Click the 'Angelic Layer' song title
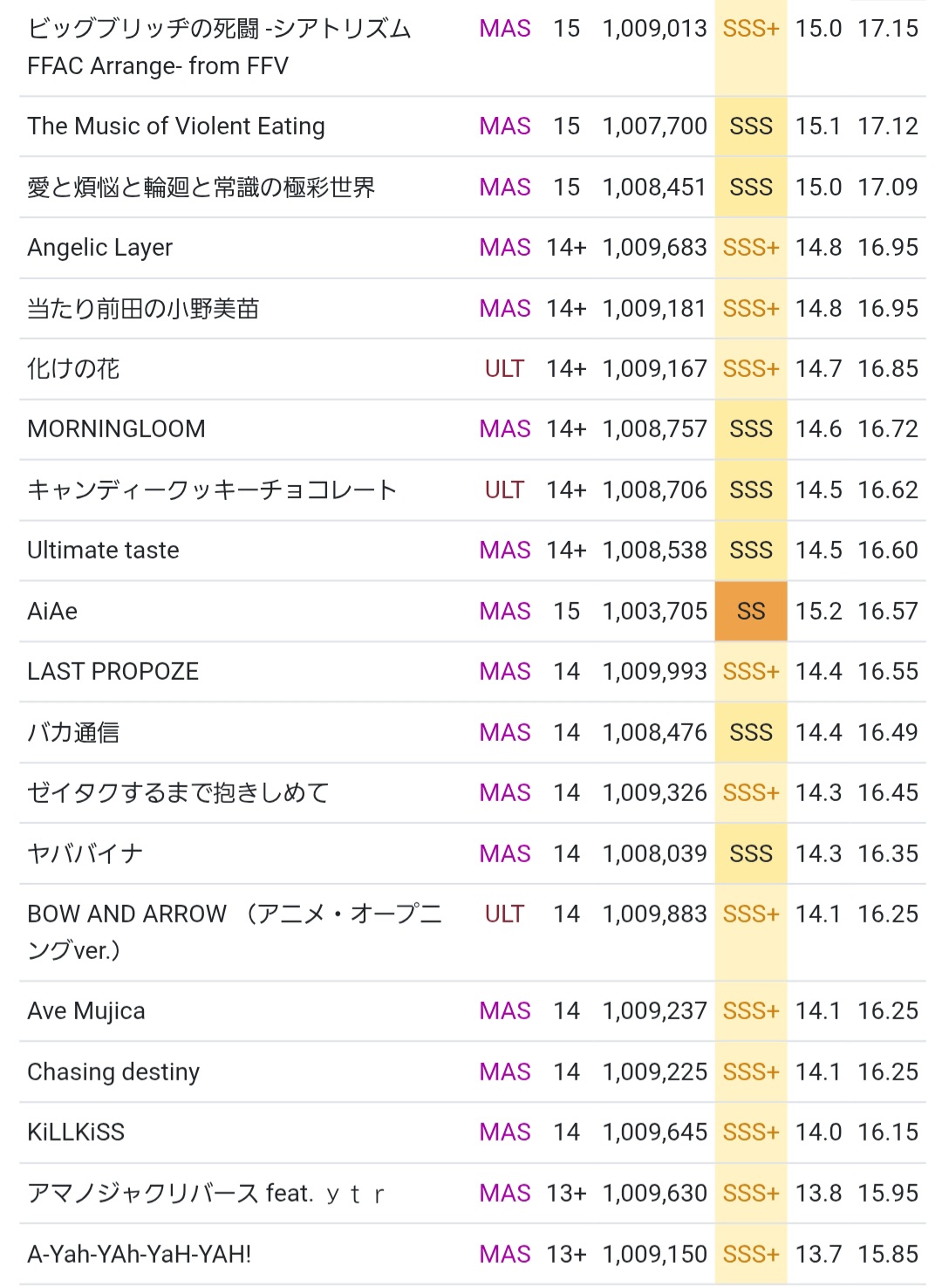942x1288 pixels. coord(100,248)
